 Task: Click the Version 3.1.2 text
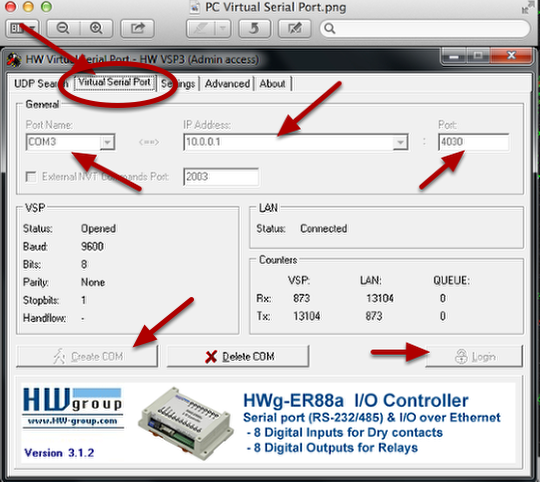click(59, 453)
